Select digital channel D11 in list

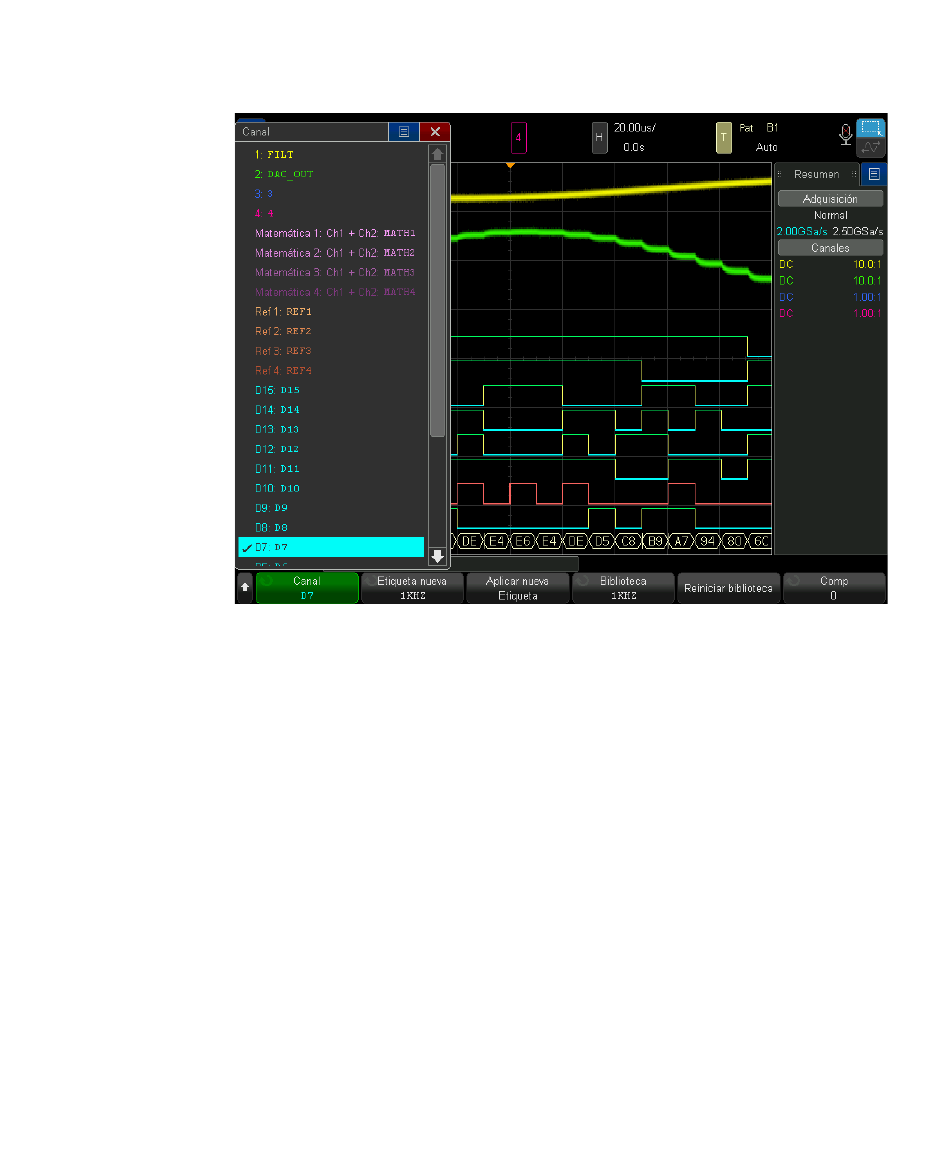[331, 469]
